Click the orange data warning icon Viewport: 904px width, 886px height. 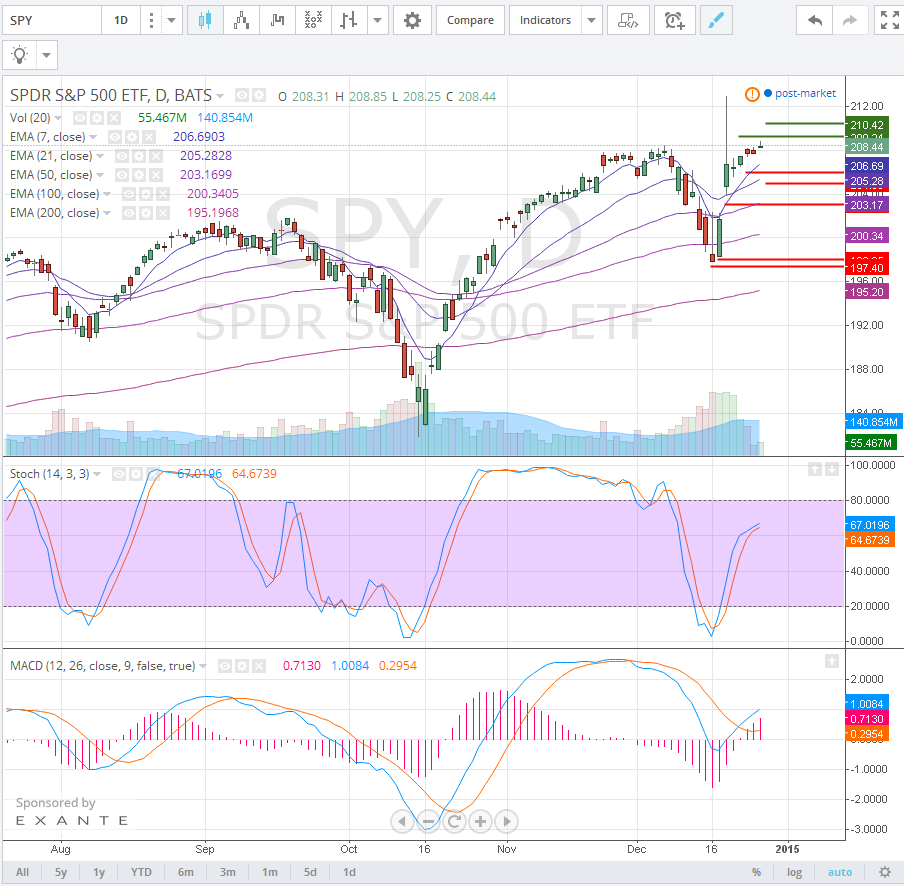click(752, 94)
